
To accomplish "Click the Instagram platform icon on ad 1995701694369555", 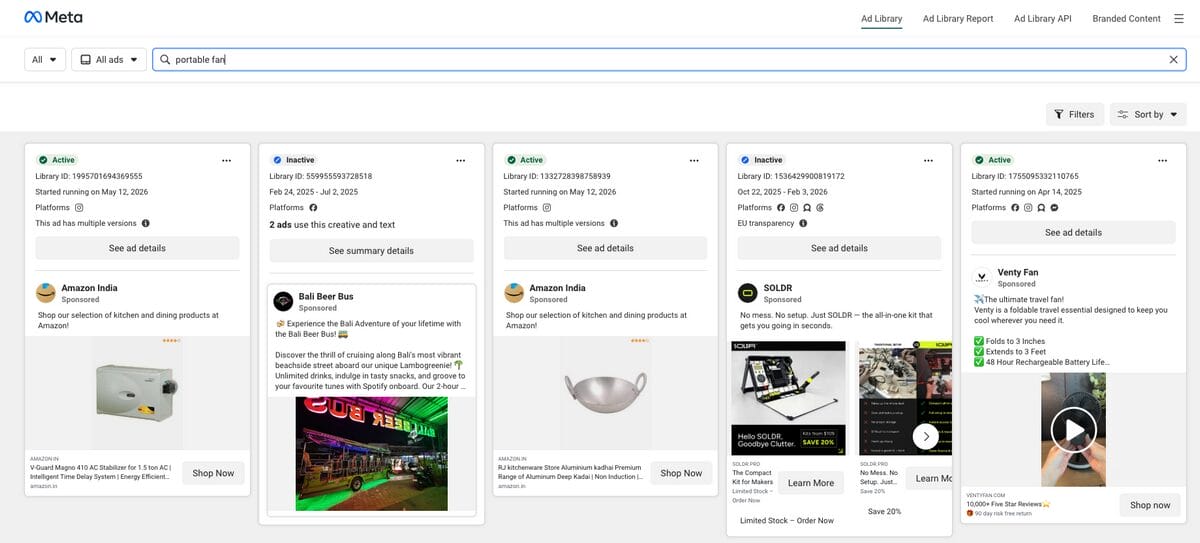I will point(79,207).
